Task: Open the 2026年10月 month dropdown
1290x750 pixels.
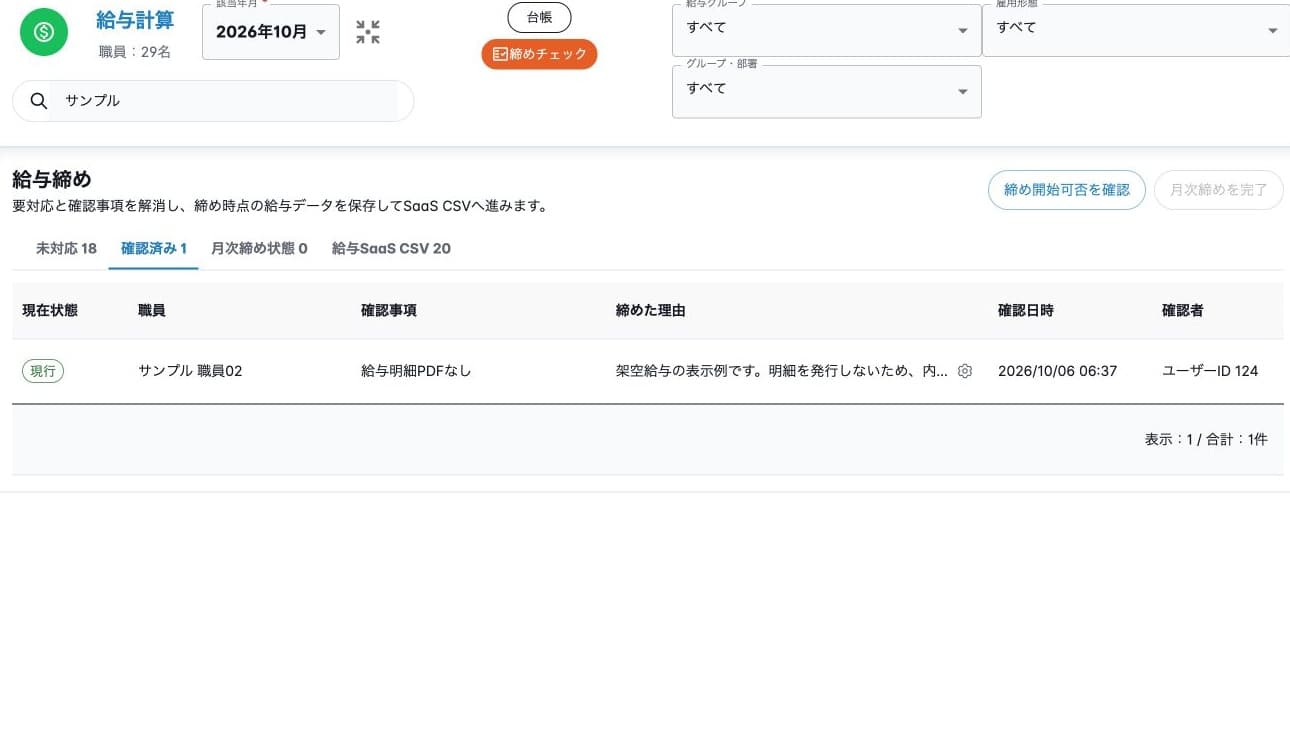Action: pyautogui.click(x=271, y=32)
